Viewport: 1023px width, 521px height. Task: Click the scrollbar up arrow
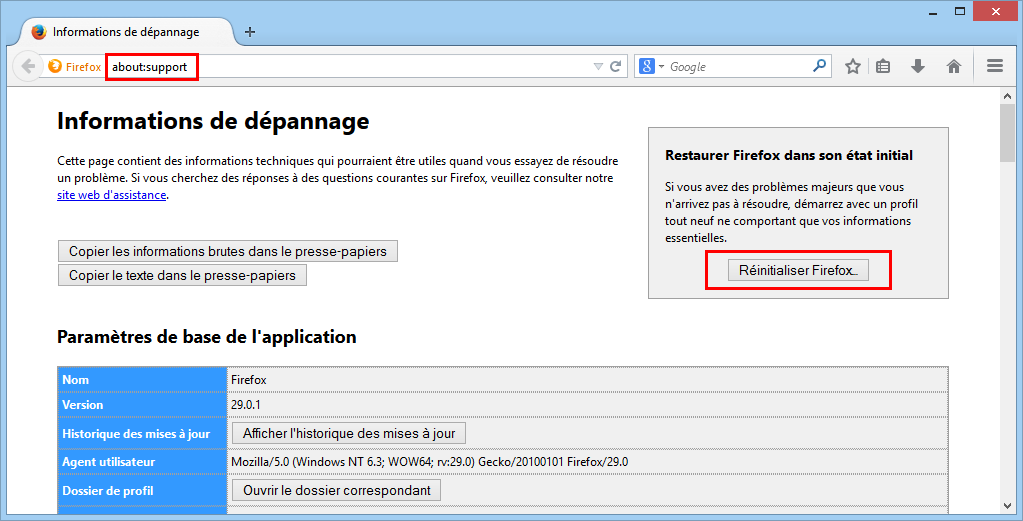pos(1008,96)
